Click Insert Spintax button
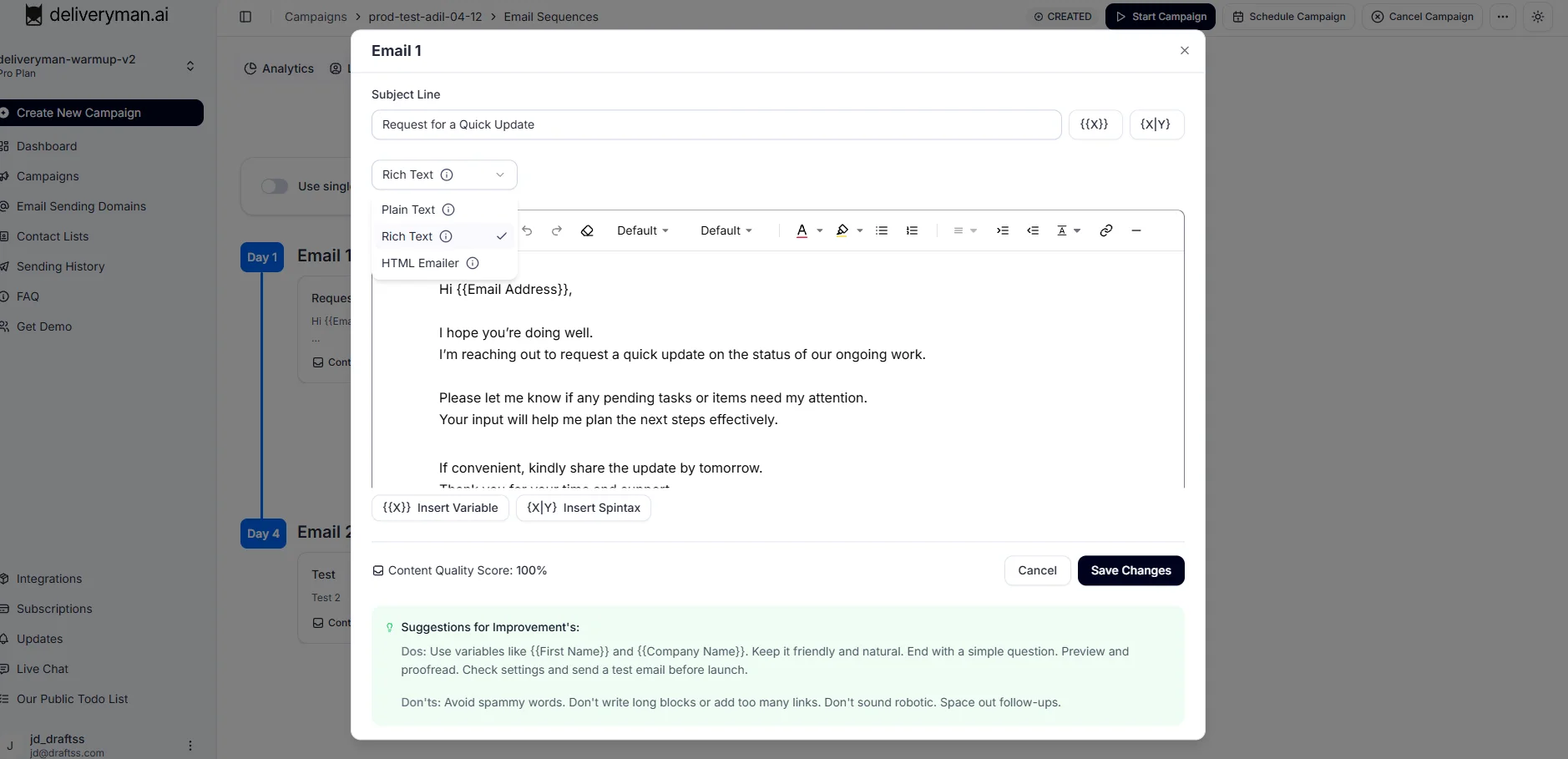 [x=584, y=508]
